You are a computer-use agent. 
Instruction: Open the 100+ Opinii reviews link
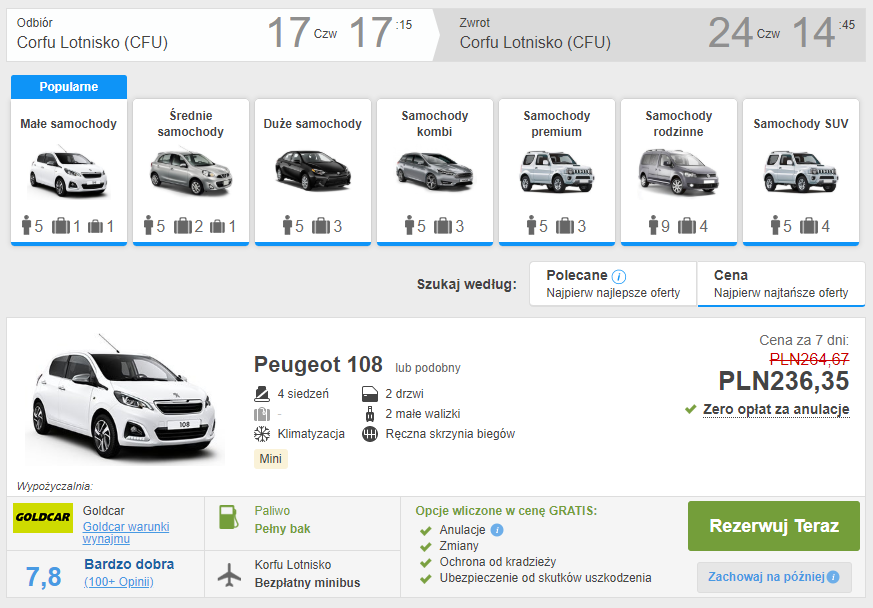coord(119,582)
